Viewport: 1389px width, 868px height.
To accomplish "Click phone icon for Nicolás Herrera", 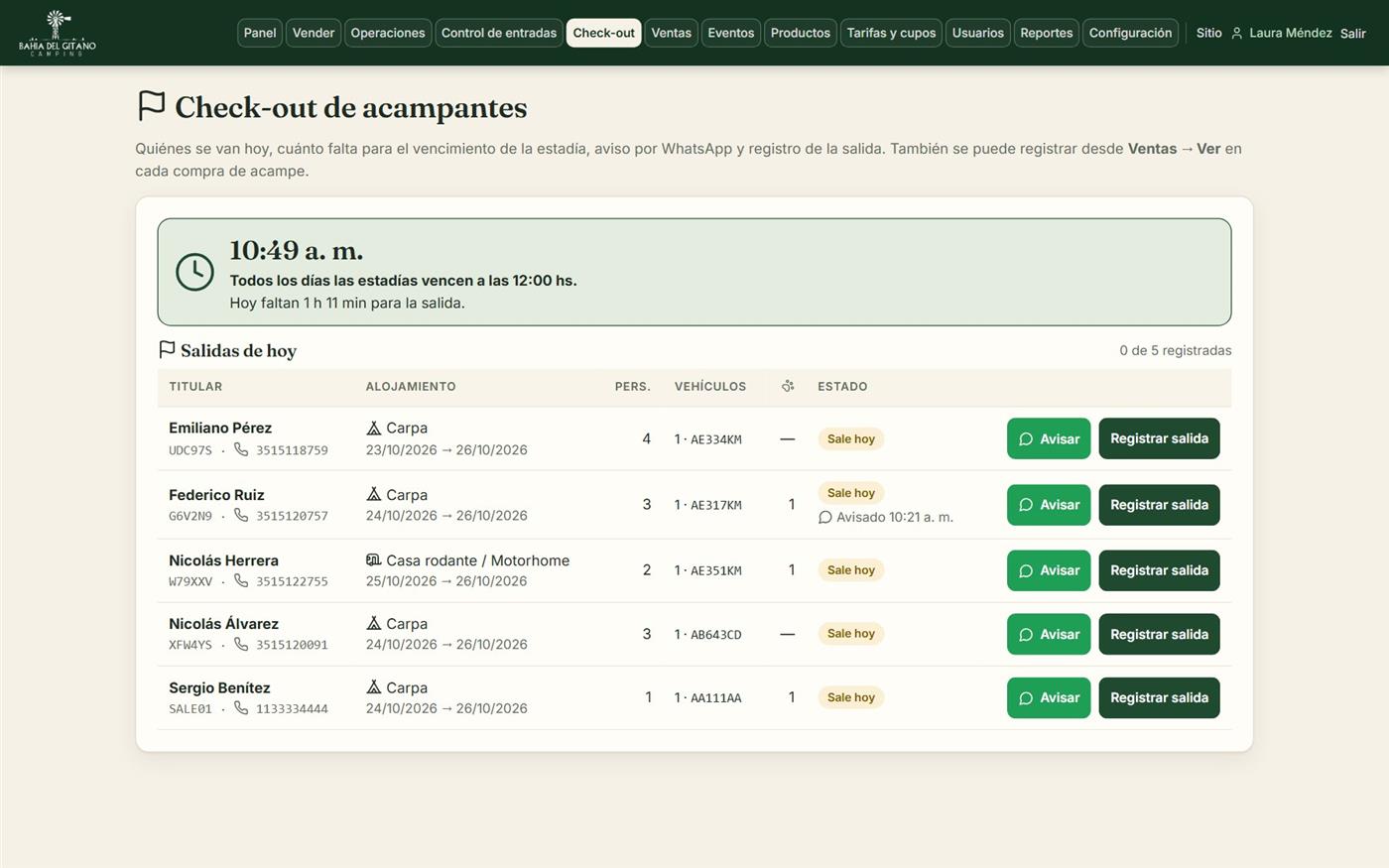I will 241,580.
